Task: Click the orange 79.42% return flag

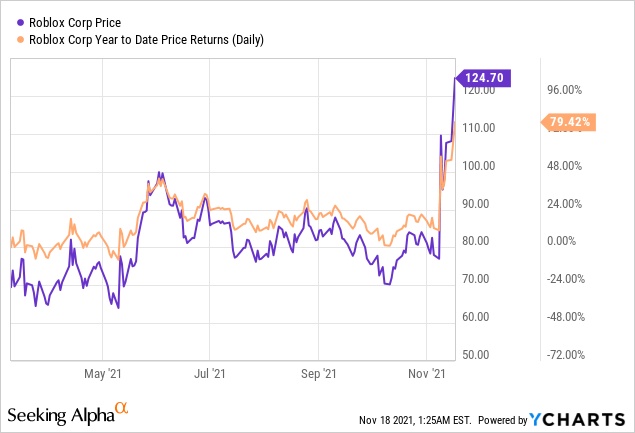Action: tap(571, 122)
